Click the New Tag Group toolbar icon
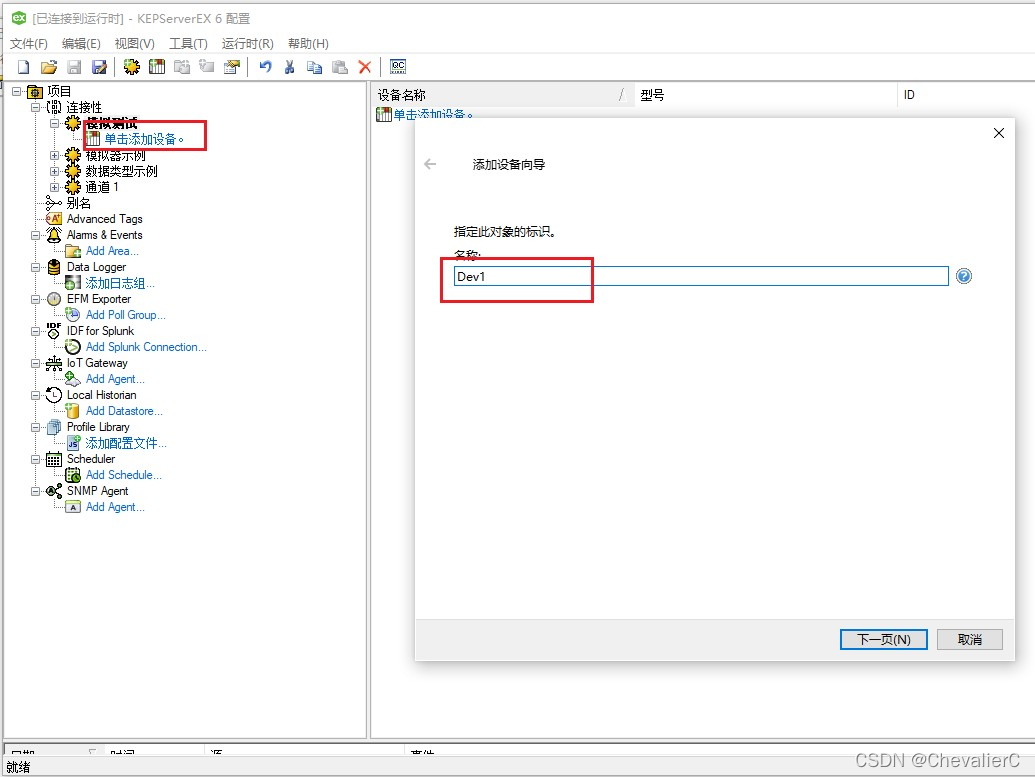This screenshot has width=1035, height=777. point(182,67)
